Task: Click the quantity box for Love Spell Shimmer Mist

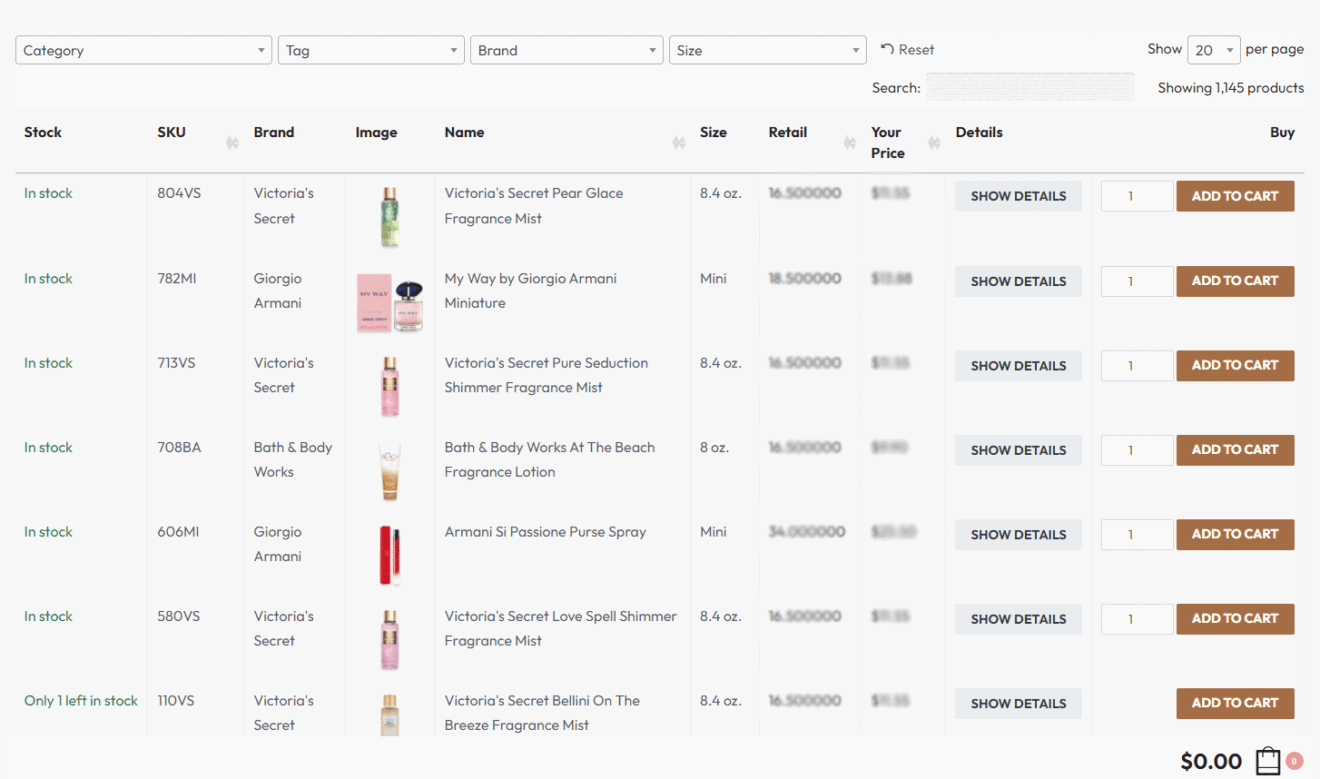Action: coord(1136,618)
